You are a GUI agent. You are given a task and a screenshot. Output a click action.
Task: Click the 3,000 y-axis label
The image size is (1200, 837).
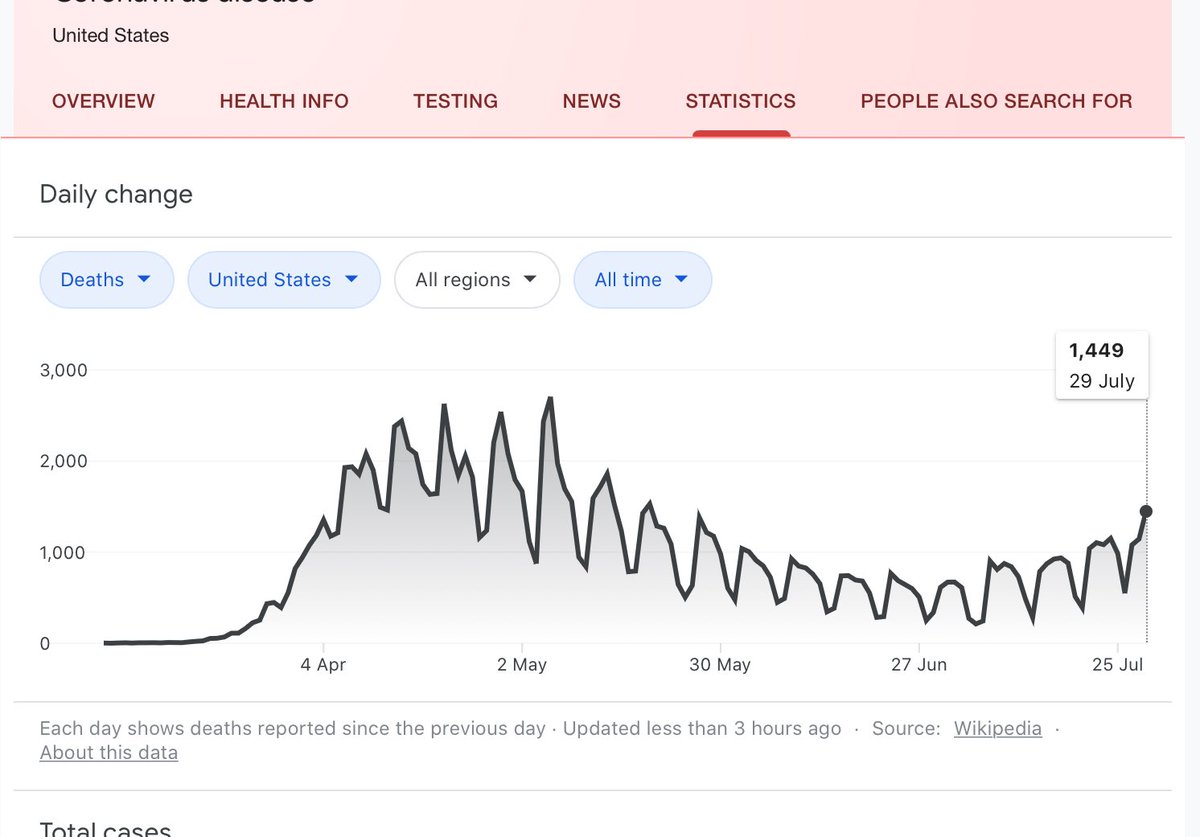64,370
